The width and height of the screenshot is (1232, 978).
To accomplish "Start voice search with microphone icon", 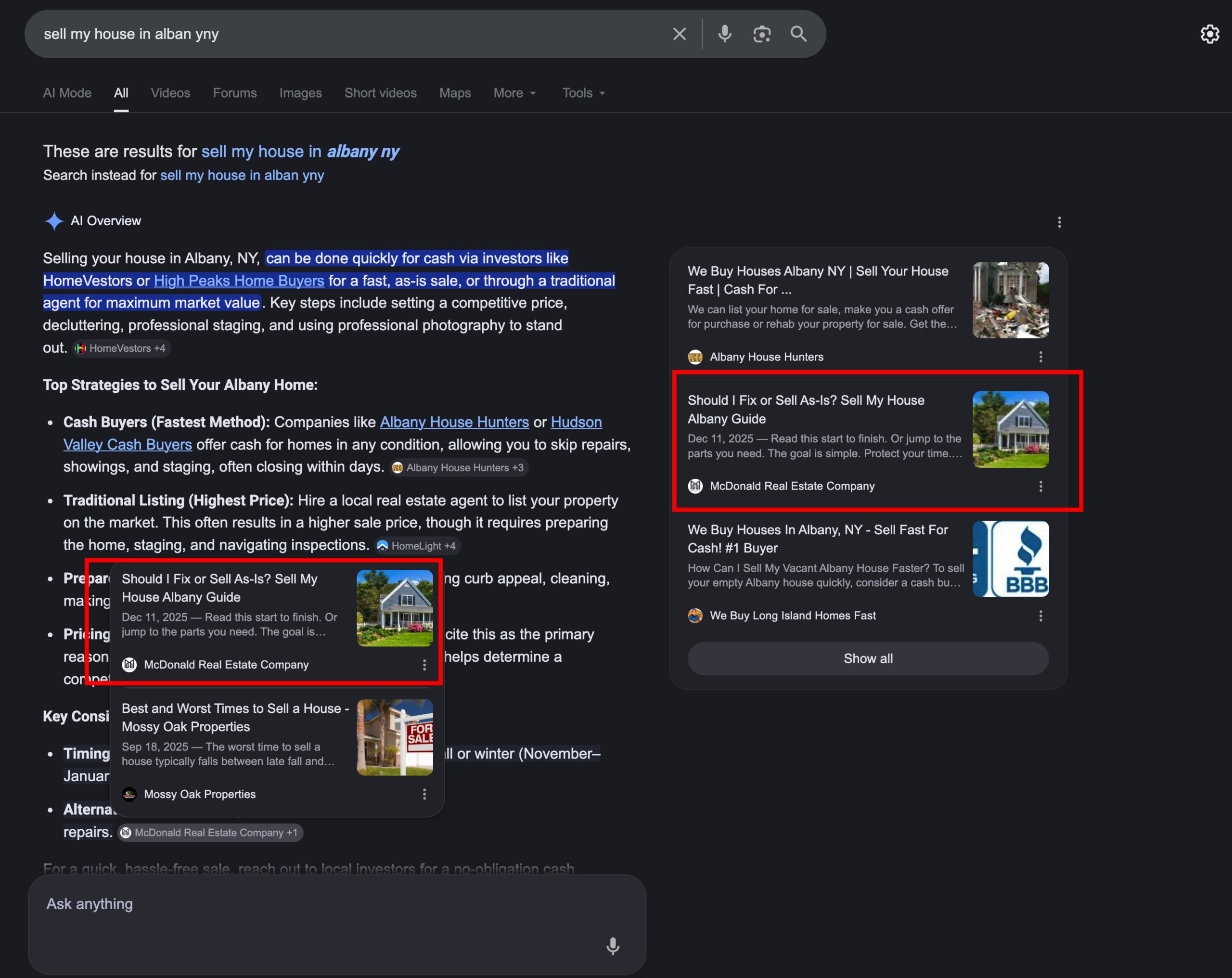I will 725,34.
